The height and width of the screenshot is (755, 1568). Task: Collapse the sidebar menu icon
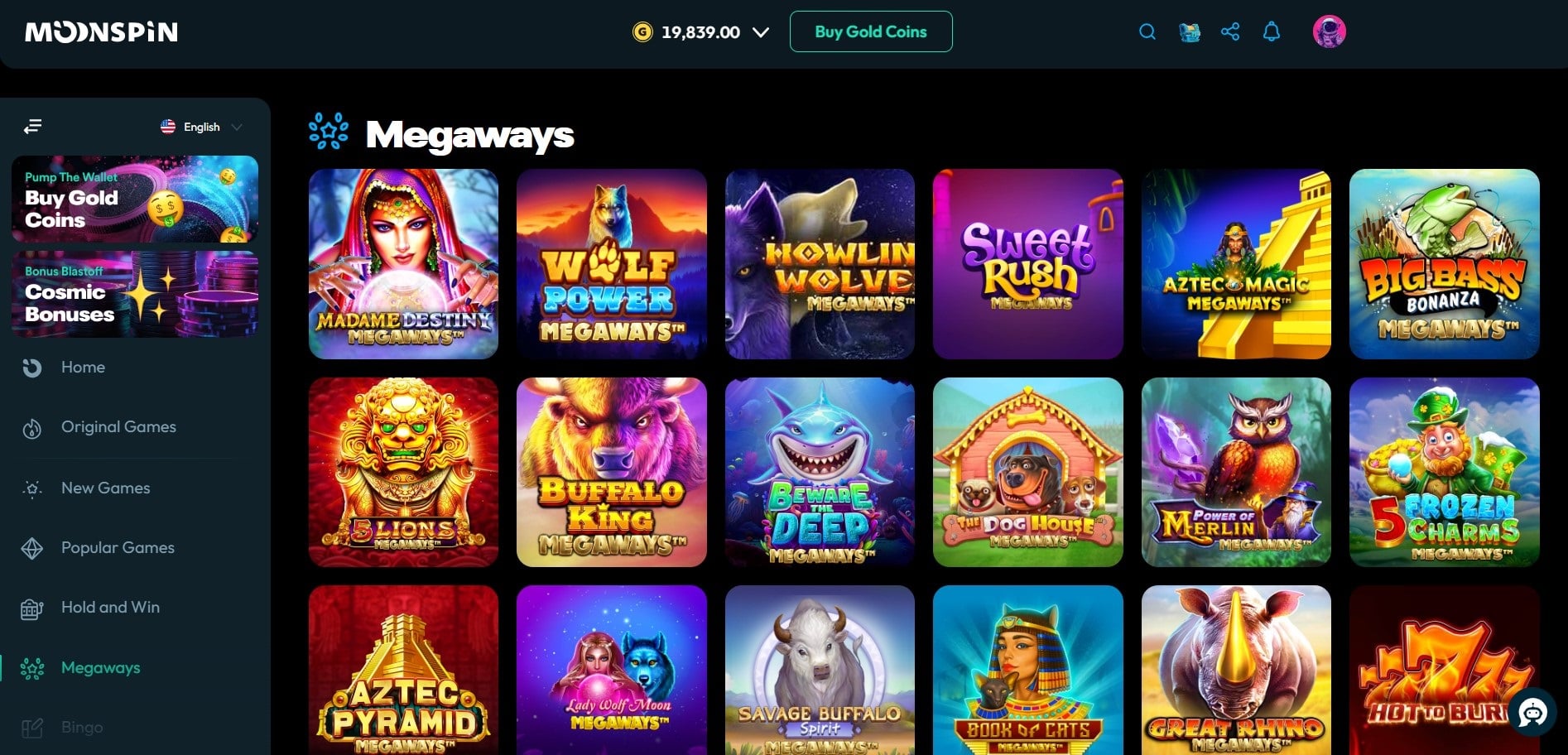coord(32,127)
